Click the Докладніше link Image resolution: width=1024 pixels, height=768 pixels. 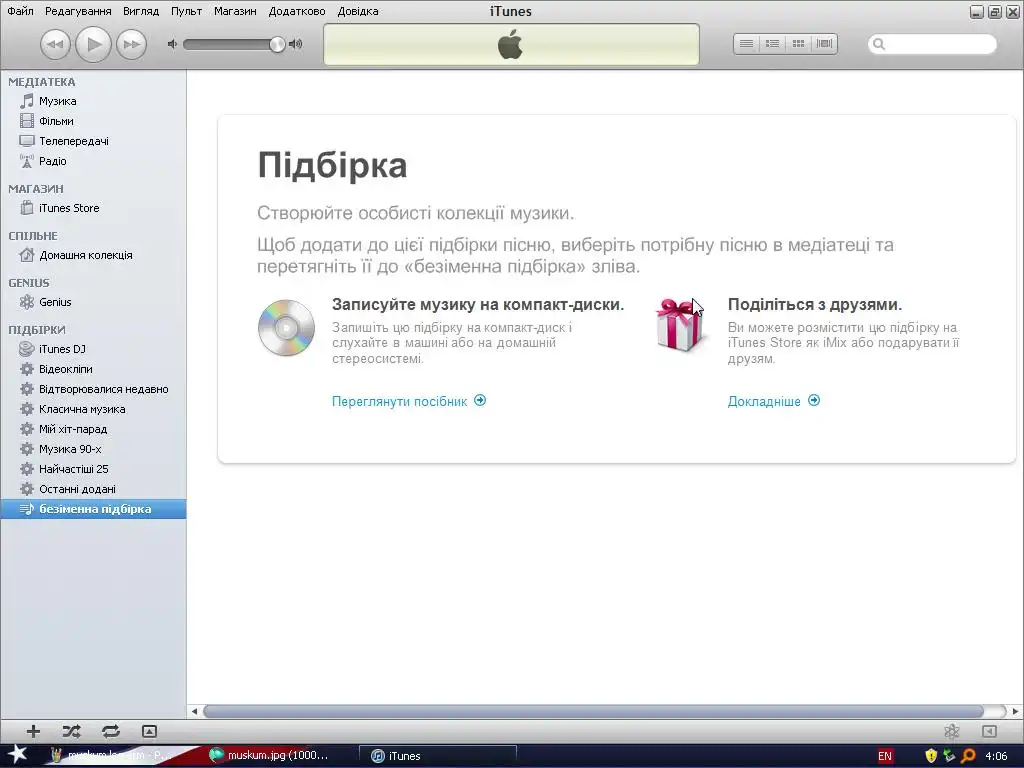tap(774, 401)
